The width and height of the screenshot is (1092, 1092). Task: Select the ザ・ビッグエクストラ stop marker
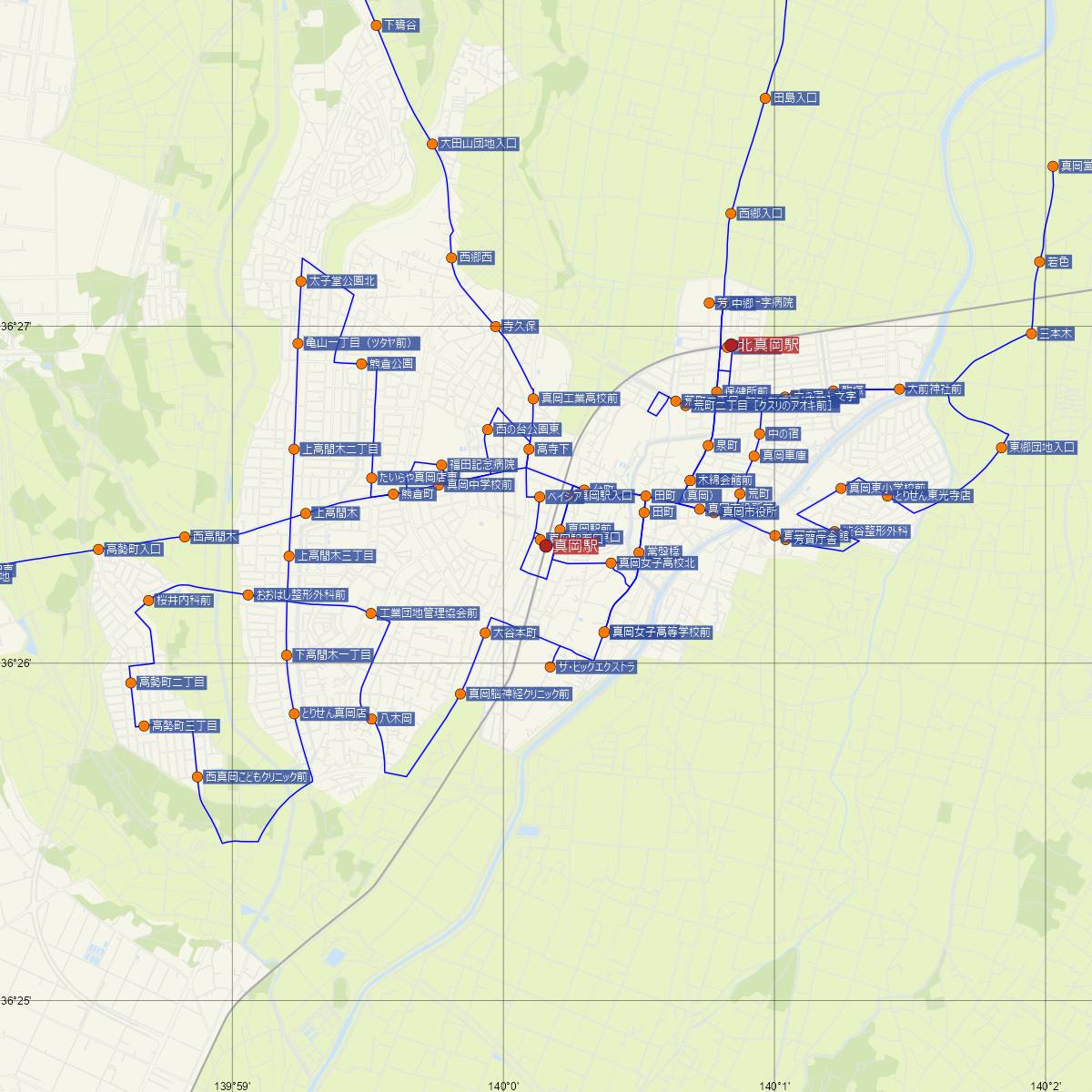pos(551,667)
